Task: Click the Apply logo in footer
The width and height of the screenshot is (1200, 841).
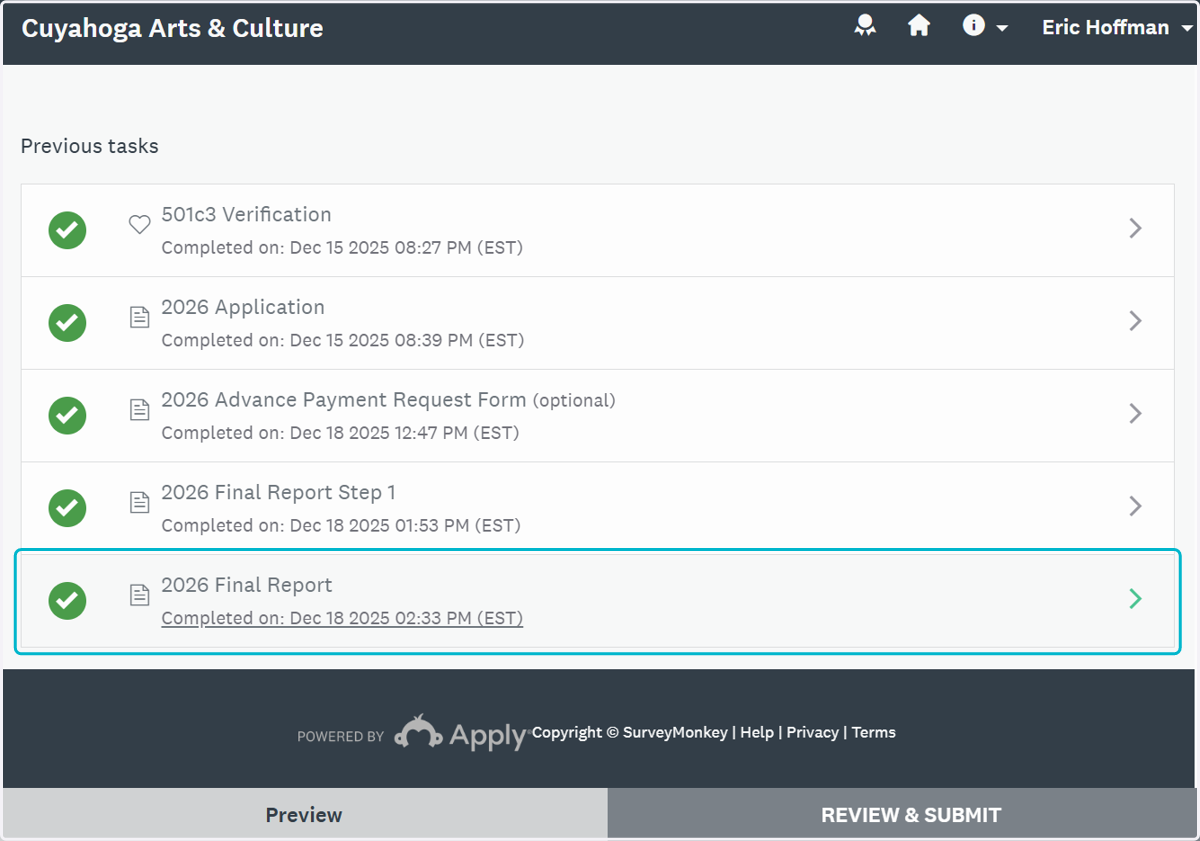Action: (x=461, y=733)
